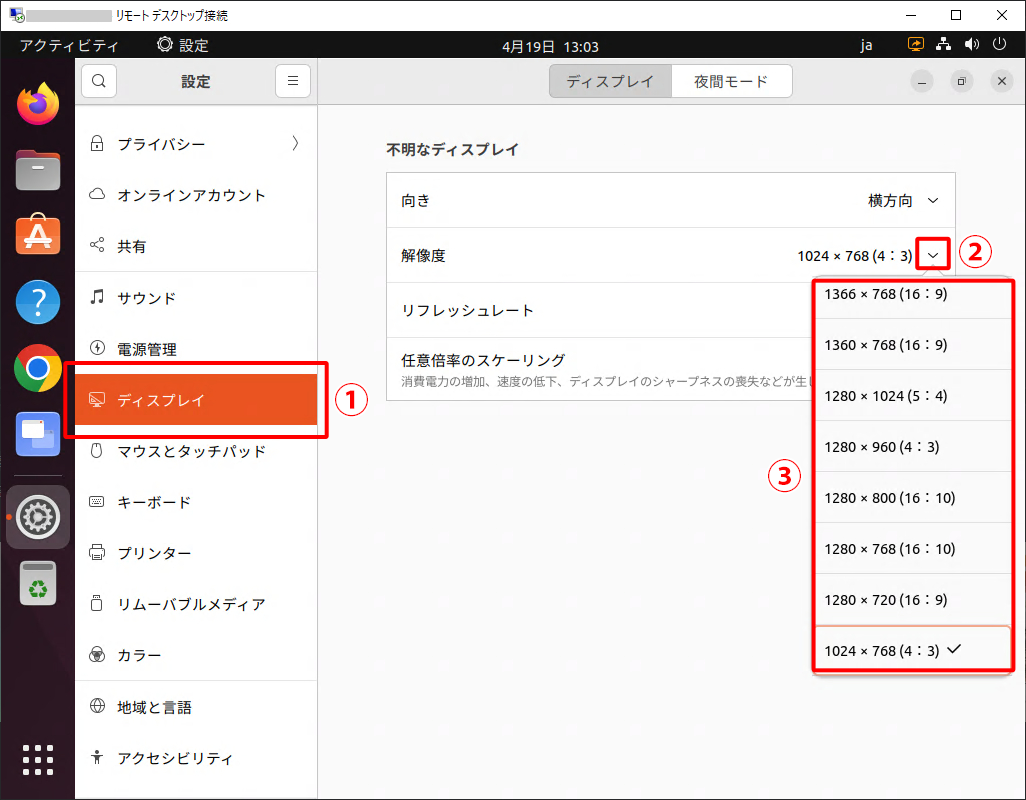1026x800 pixels.
Task: Show applications grid in the dock
Action: point(38,758)
